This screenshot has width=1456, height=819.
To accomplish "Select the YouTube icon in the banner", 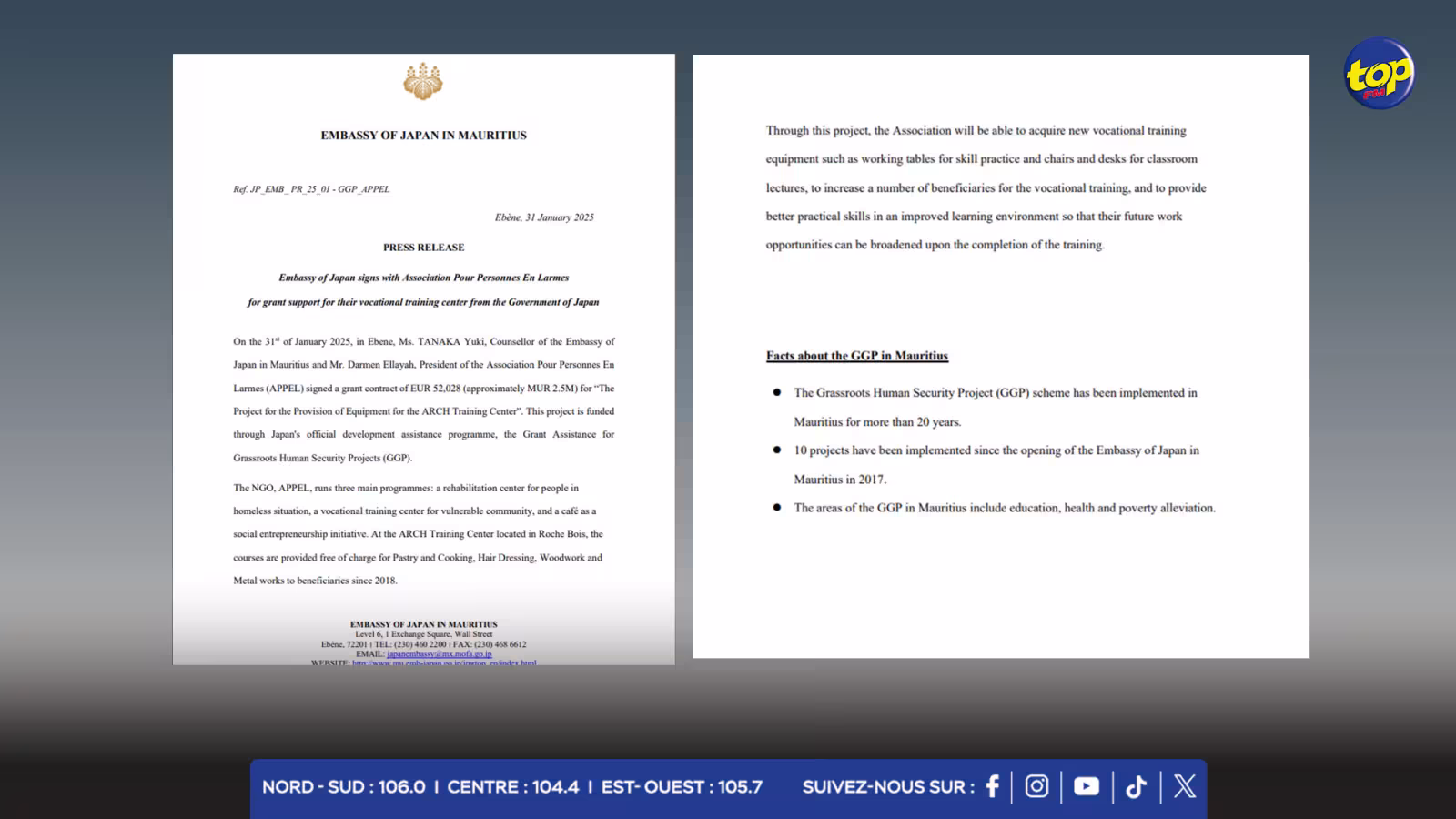I will 1087,786.
